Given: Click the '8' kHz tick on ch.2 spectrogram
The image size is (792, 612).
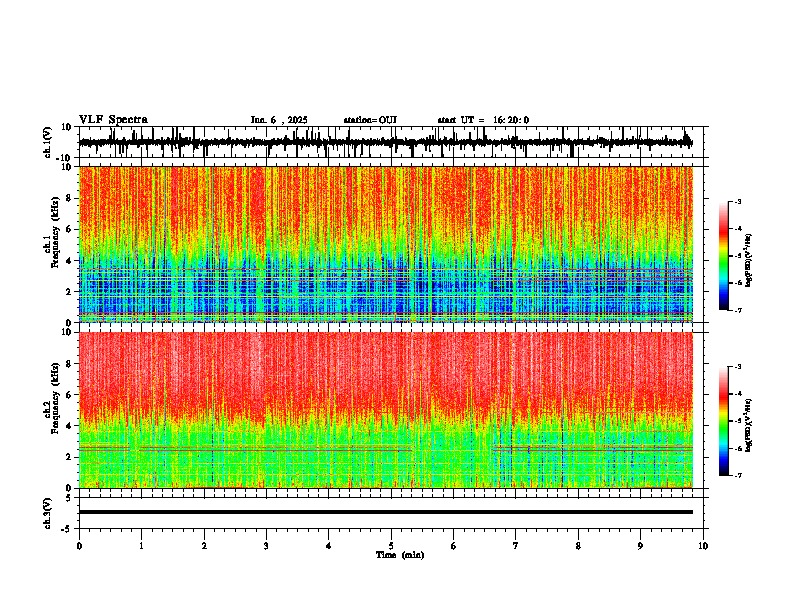Looking at the screenshot, I should coord(70,364).
